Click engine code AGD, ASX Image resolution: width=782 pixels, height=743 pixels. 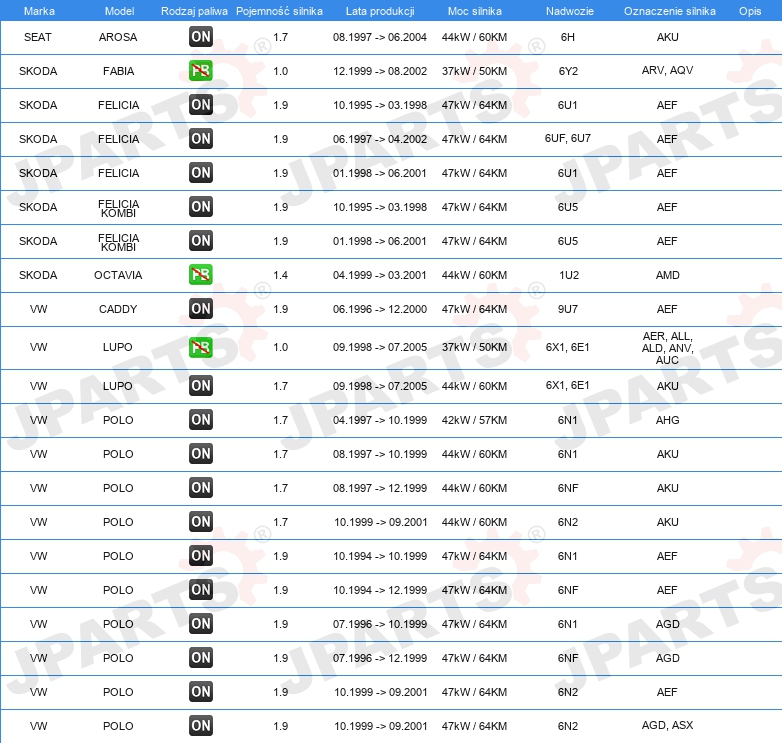click(x=667, y=725)
